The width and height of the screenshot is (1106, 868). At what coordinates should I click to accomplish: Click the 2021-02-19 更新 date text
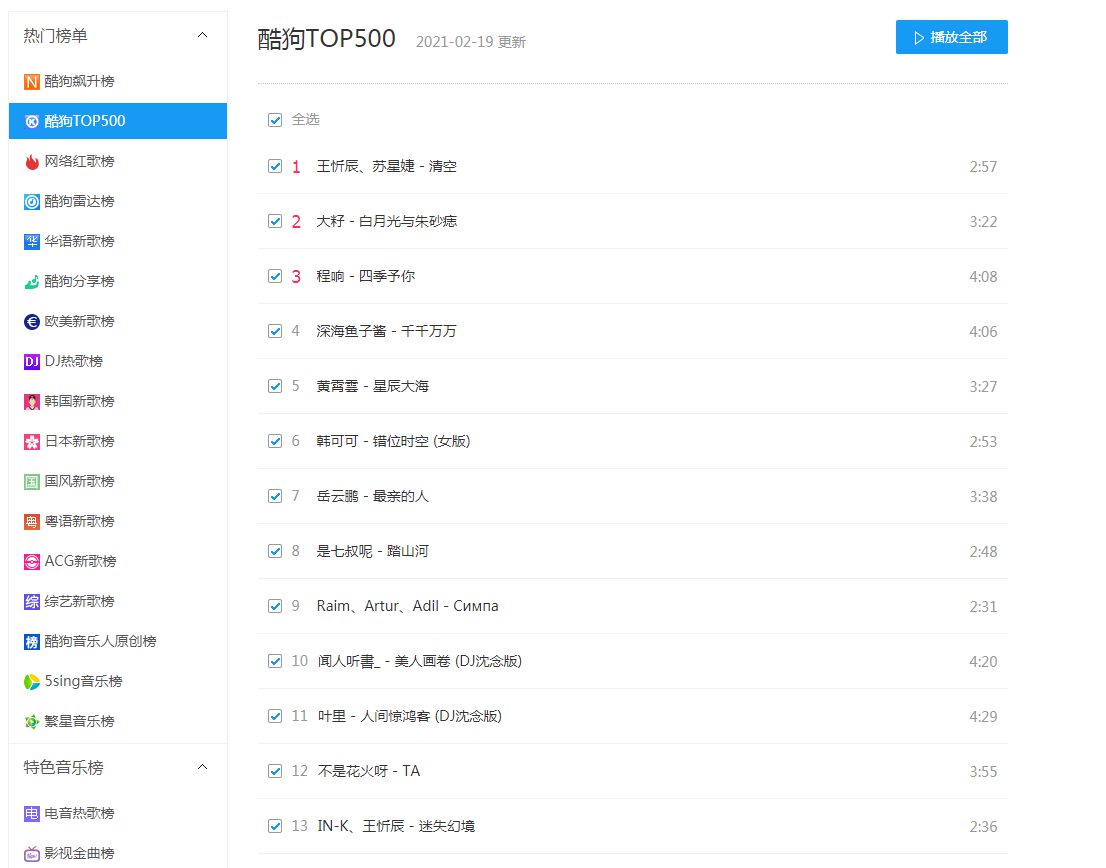(470, 42)
